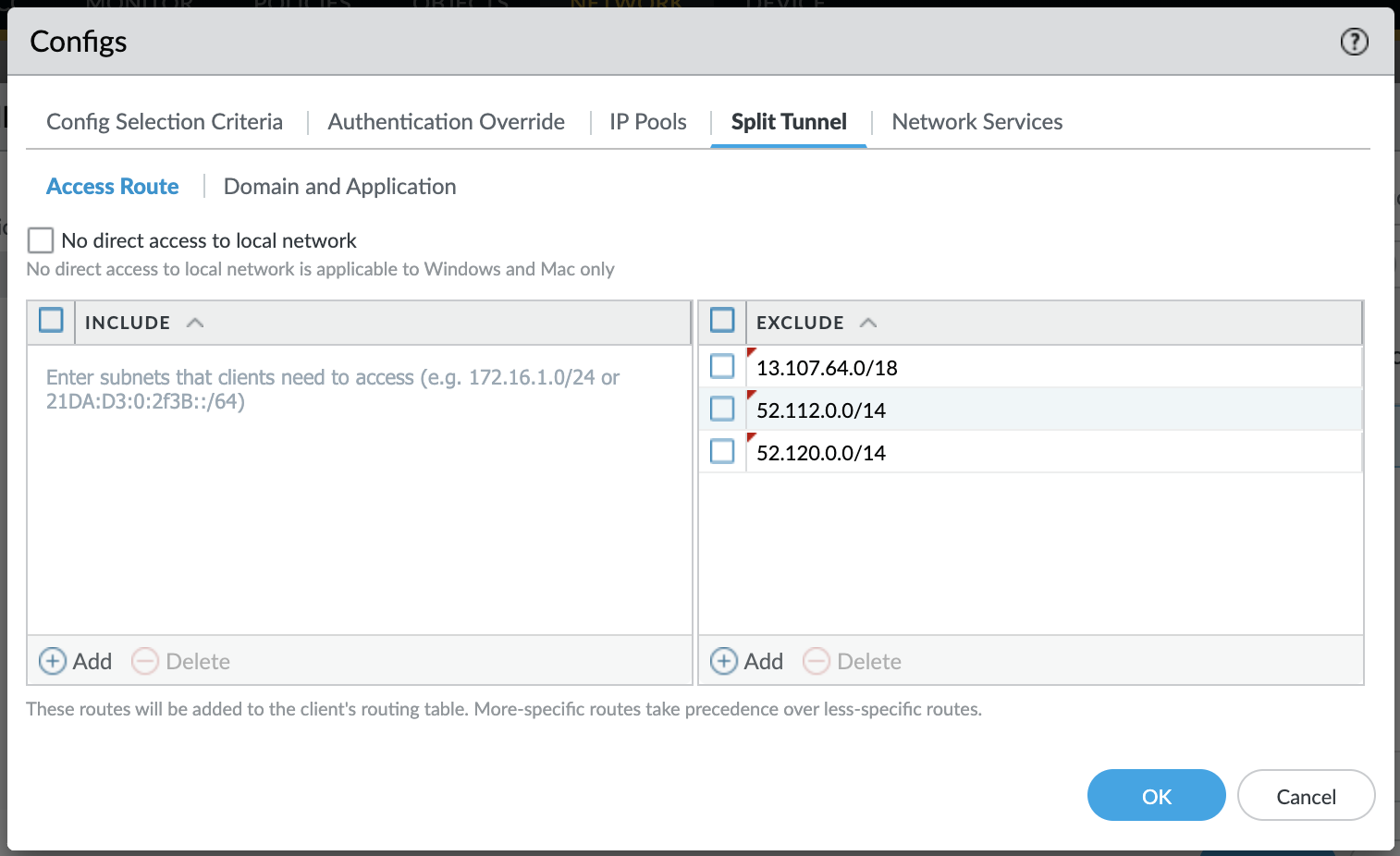This screenshot has height=856, width=1400.
Task: Open the Authentication Override tab
Action: pos(446,122)
